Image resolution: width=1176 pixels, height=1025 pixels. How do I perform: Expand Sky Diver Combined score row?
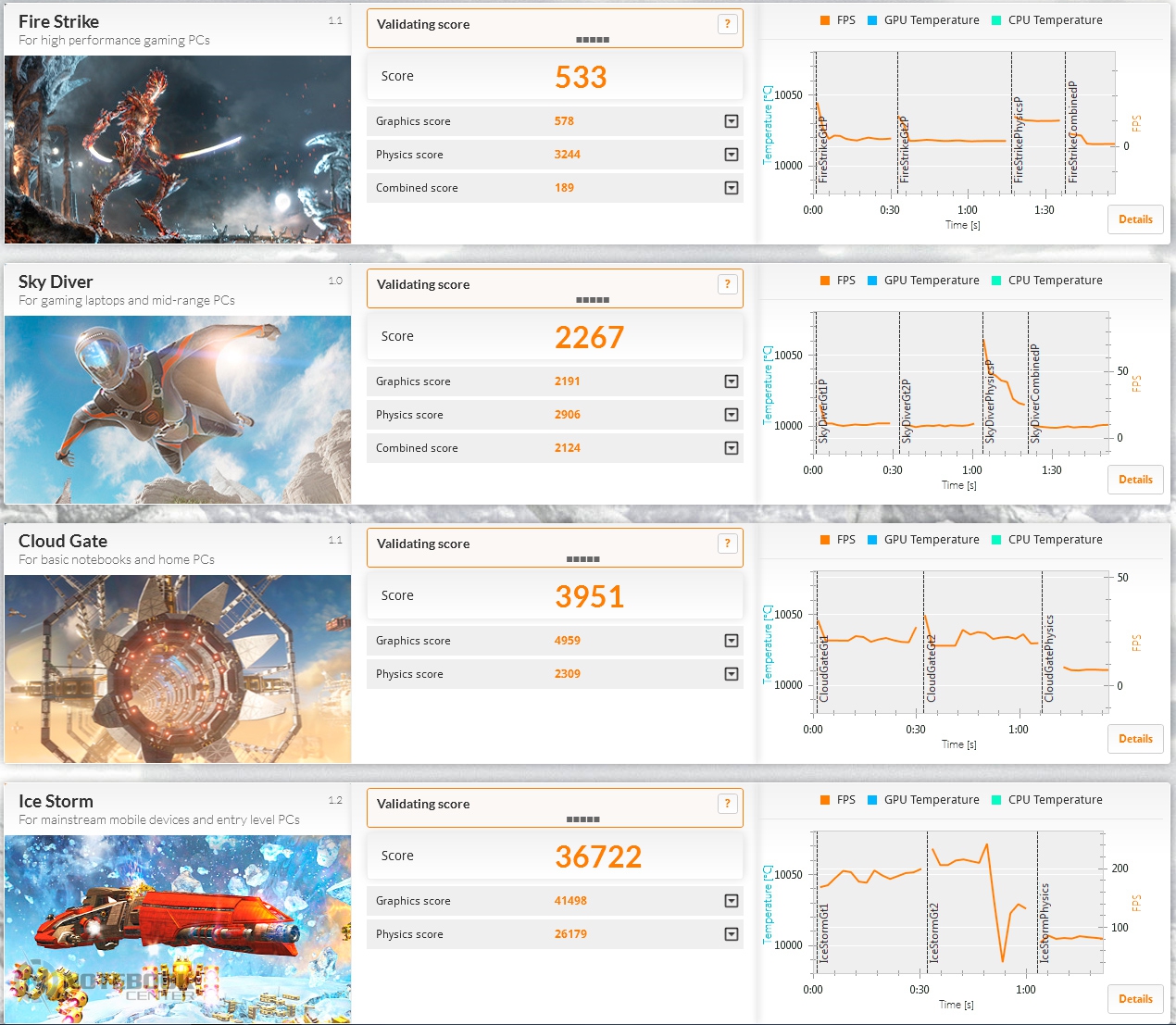[x=732, y=448]
